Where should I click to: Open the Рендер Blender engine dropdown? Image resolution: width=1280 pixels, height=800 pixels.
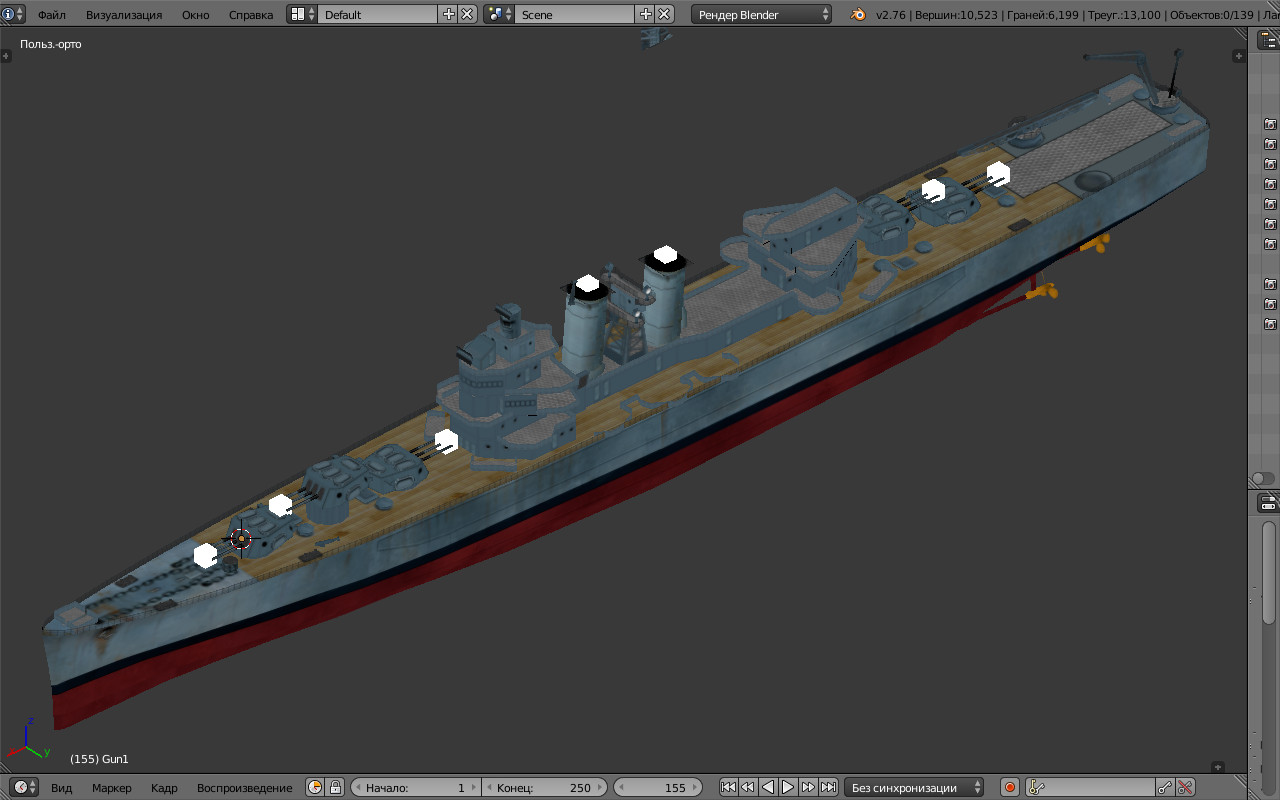pos(761,14)
